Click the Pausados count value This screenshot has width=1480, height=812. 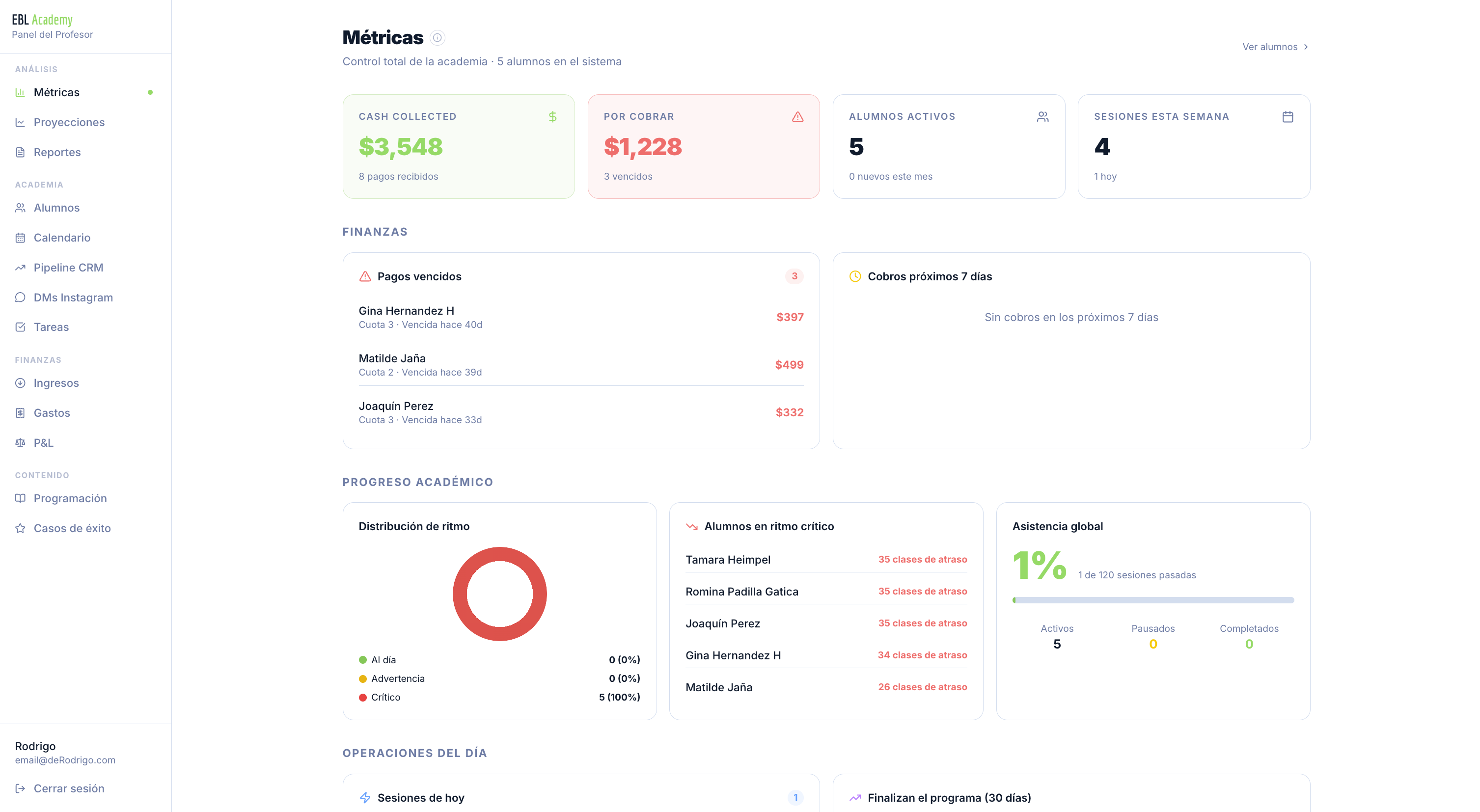pyautogui.click(x=1153, y=644)
